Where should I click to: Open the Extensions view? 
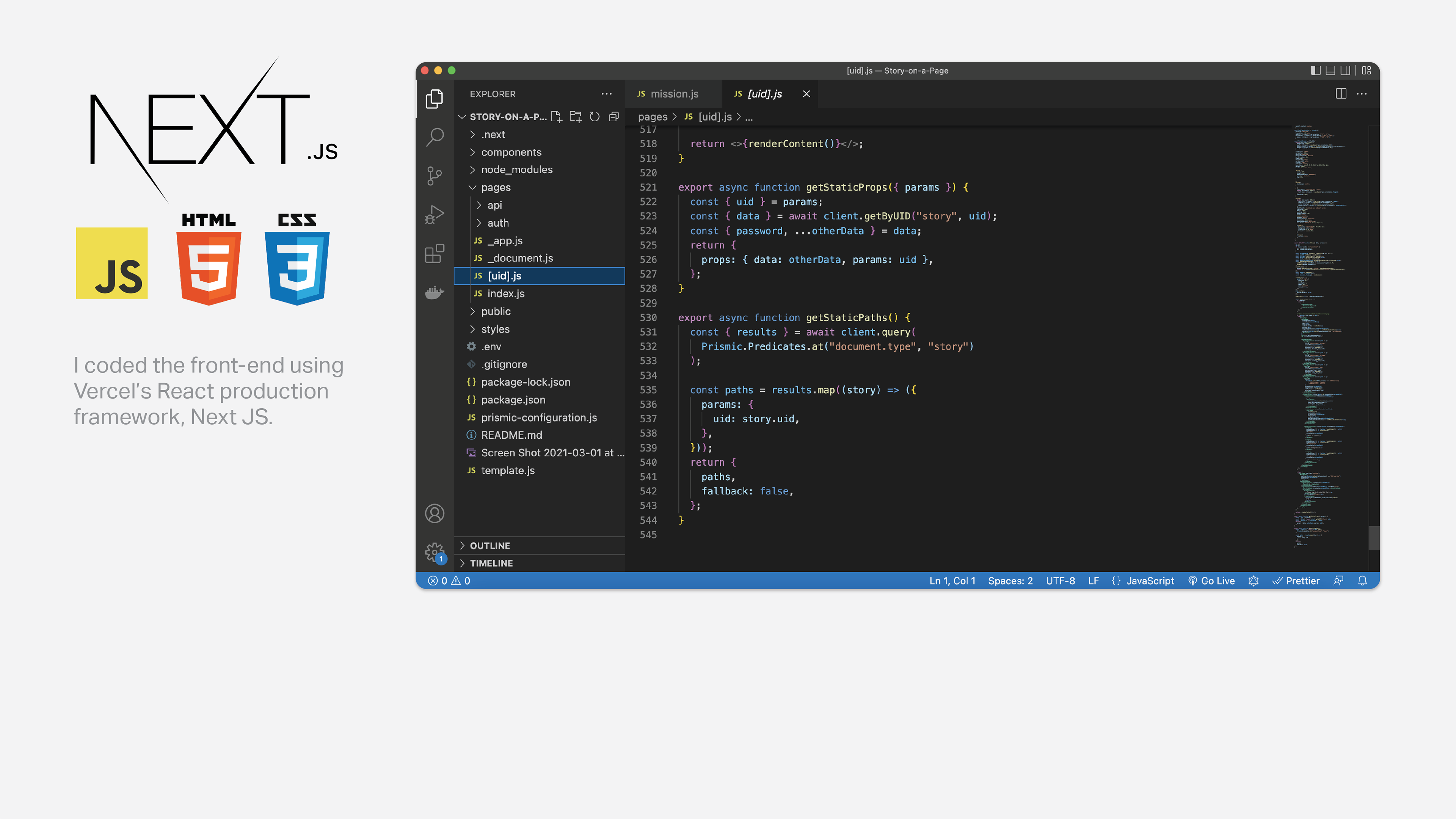click(434, 253)
